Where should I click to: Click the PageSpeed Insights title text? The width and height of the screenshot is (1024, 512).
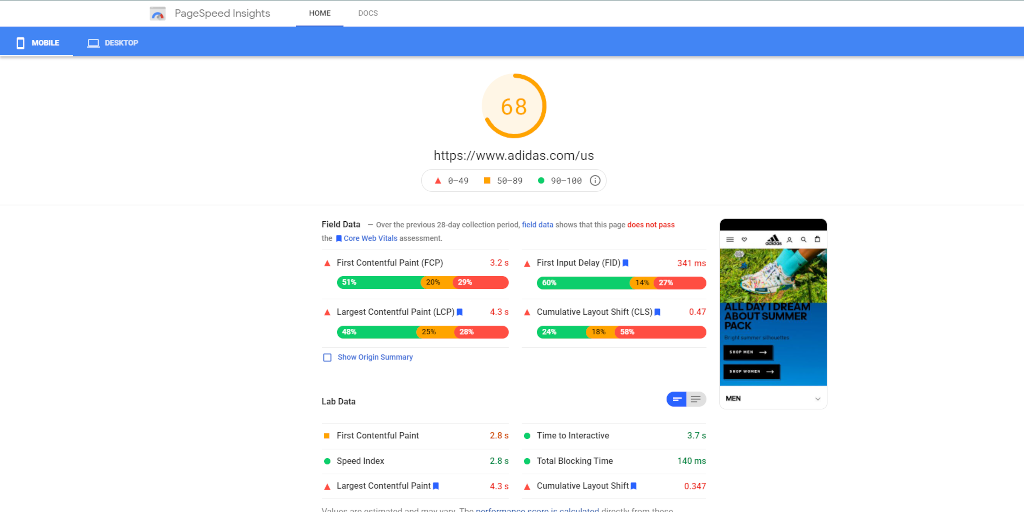point(223,14)
